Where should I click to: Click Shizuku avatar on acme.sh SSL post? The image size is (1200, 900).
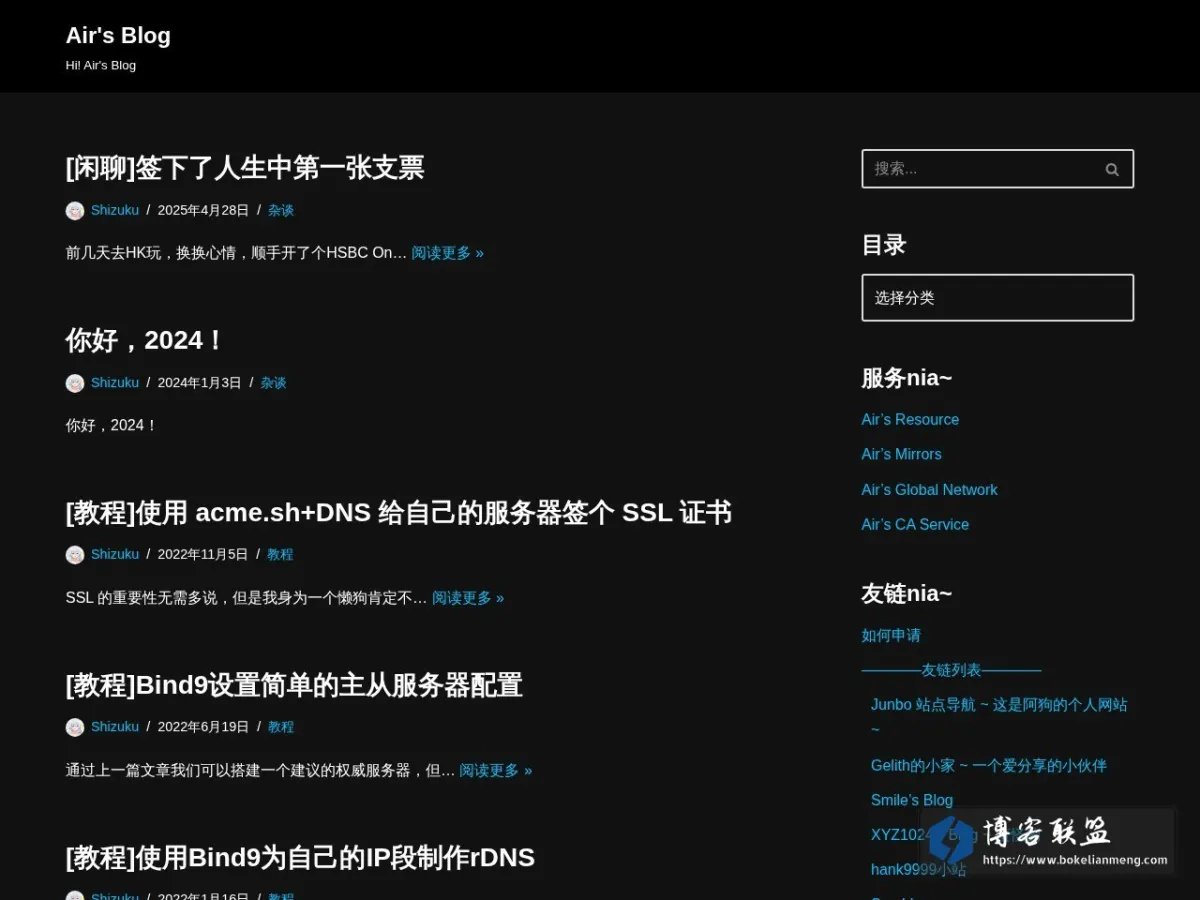pyautogui.click(x=75, y=555)
